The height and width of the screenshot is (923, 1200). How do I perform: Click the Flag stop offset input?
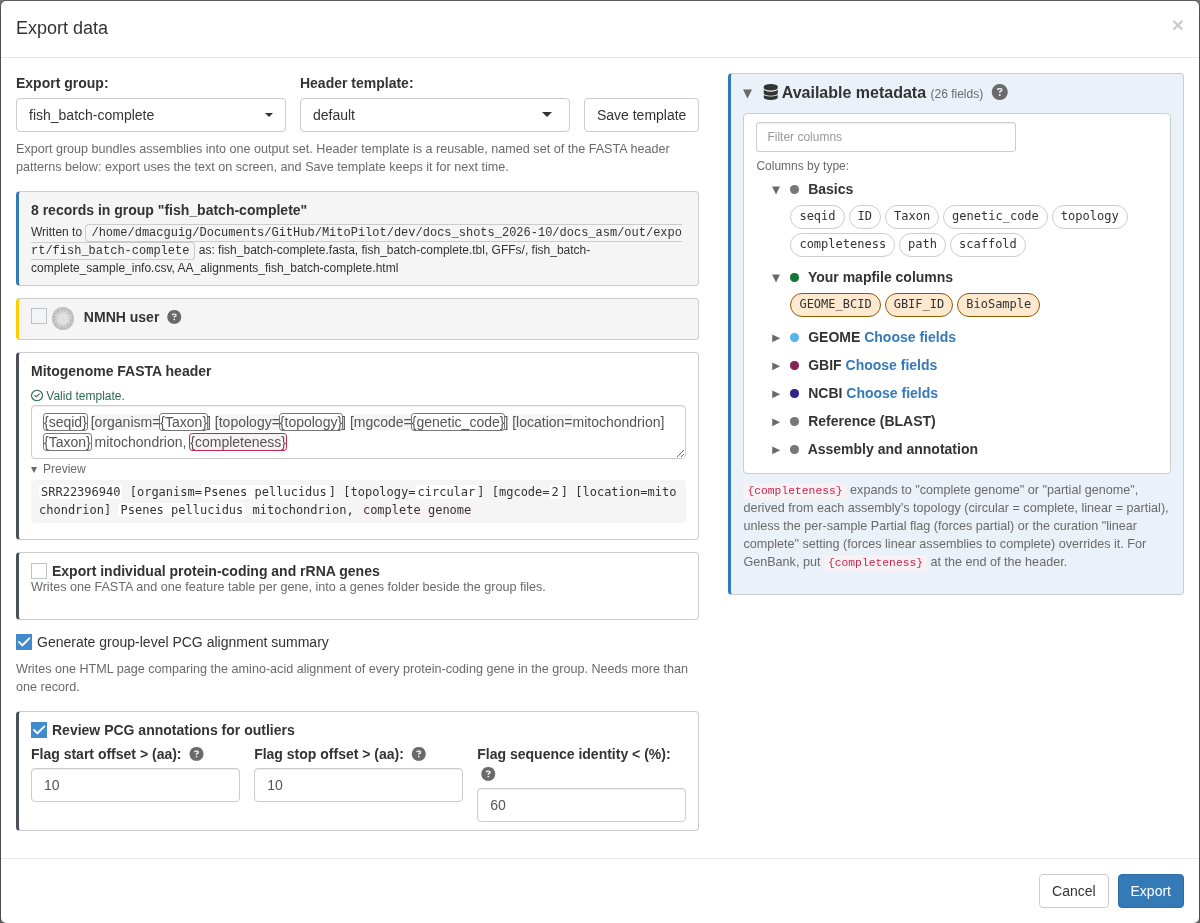(358, 785)
